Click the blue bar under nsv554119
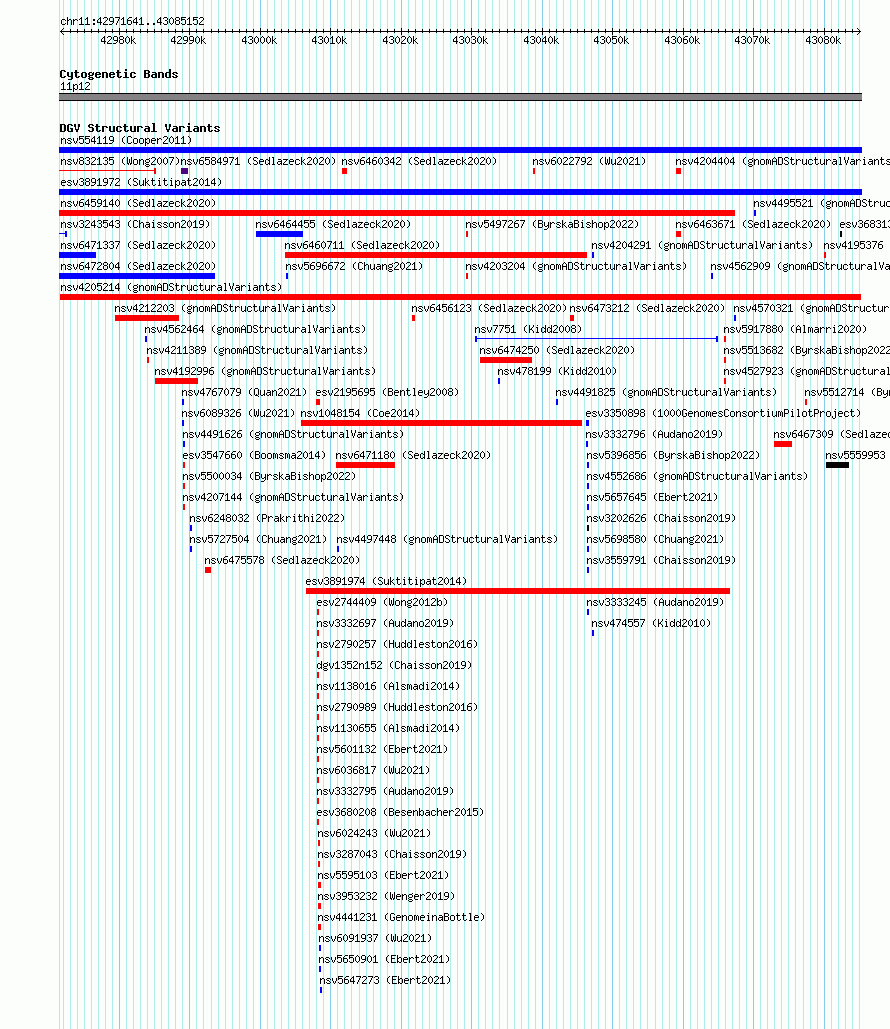This screenshot has height=1029, width=890. tap(460, 150)
